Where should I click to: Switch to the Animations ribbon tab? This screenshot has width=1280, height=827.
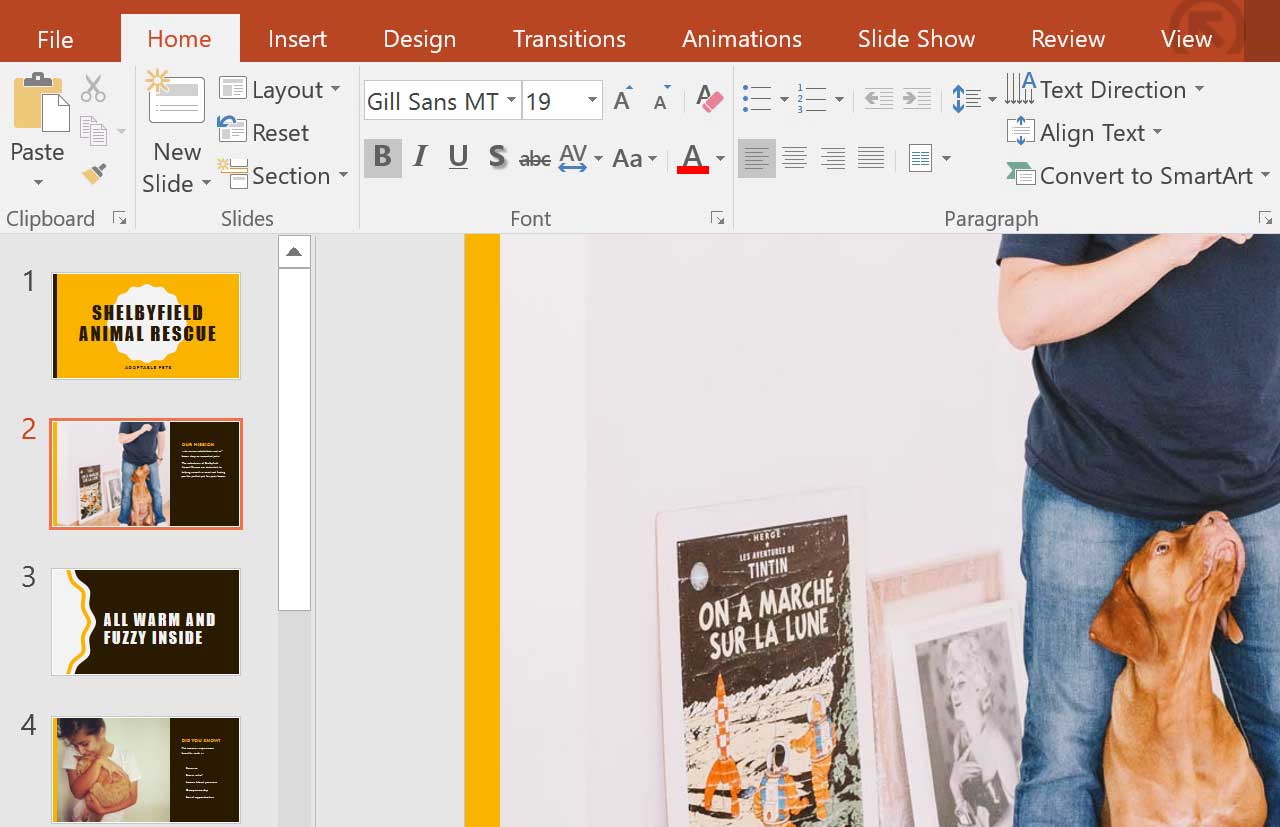(x=741, y=38)
